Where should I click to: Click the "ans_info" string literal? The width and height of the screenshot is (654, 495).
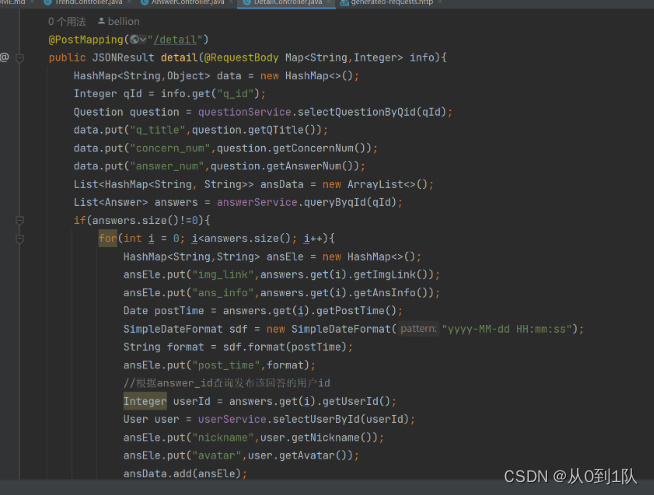(222, 293)
